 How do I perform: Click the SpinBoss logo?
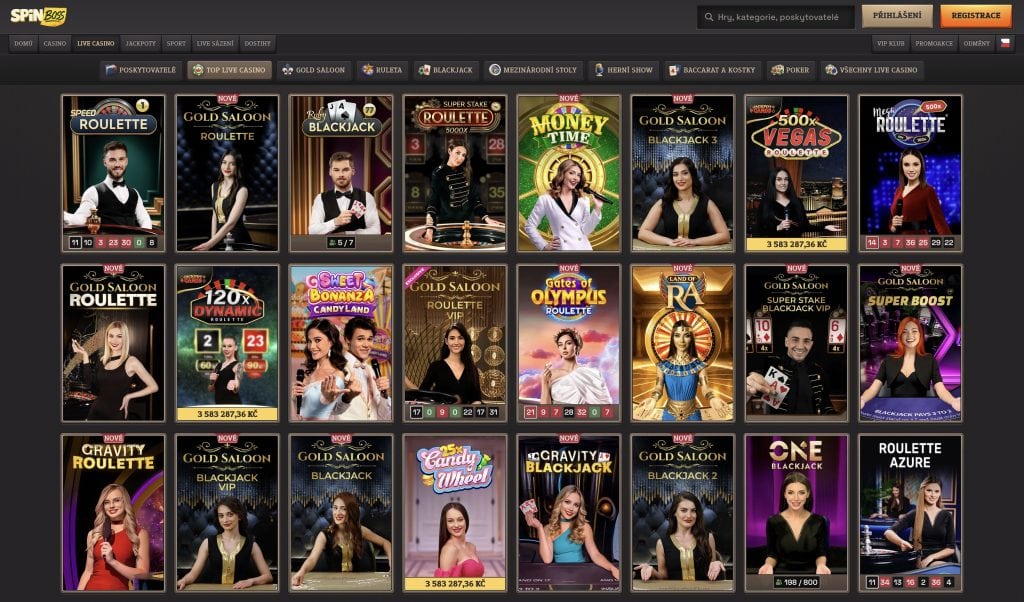click(x=38, y=16)
